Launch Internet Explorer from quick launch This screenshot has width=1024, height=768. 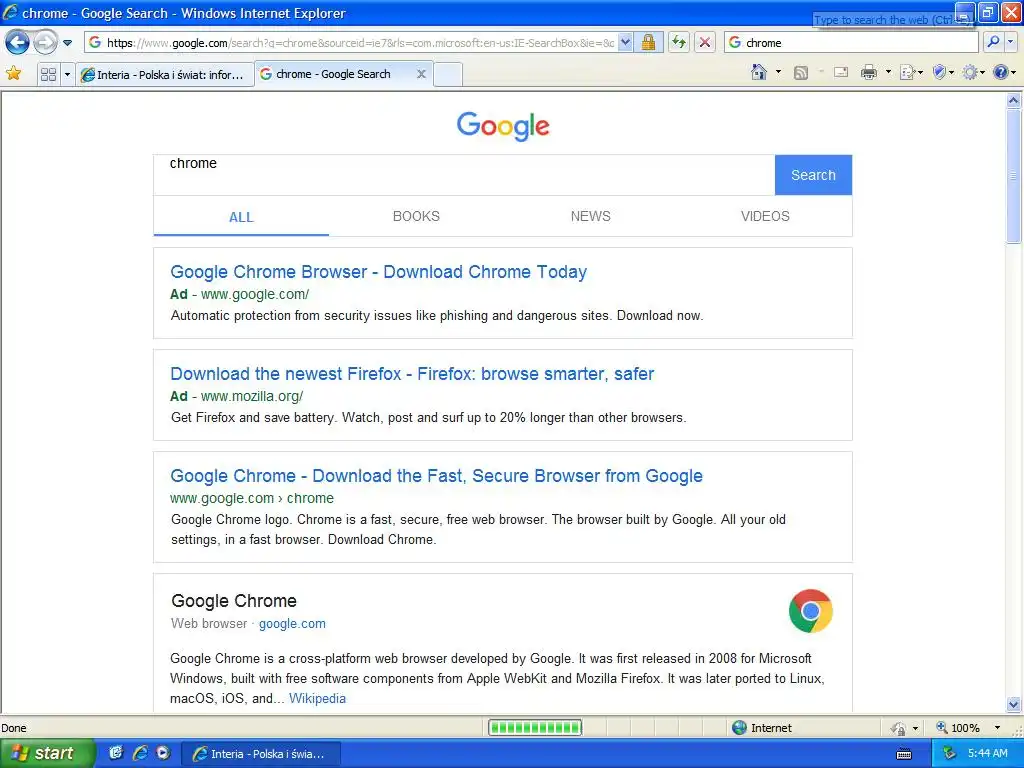click(x=140, y=753)
